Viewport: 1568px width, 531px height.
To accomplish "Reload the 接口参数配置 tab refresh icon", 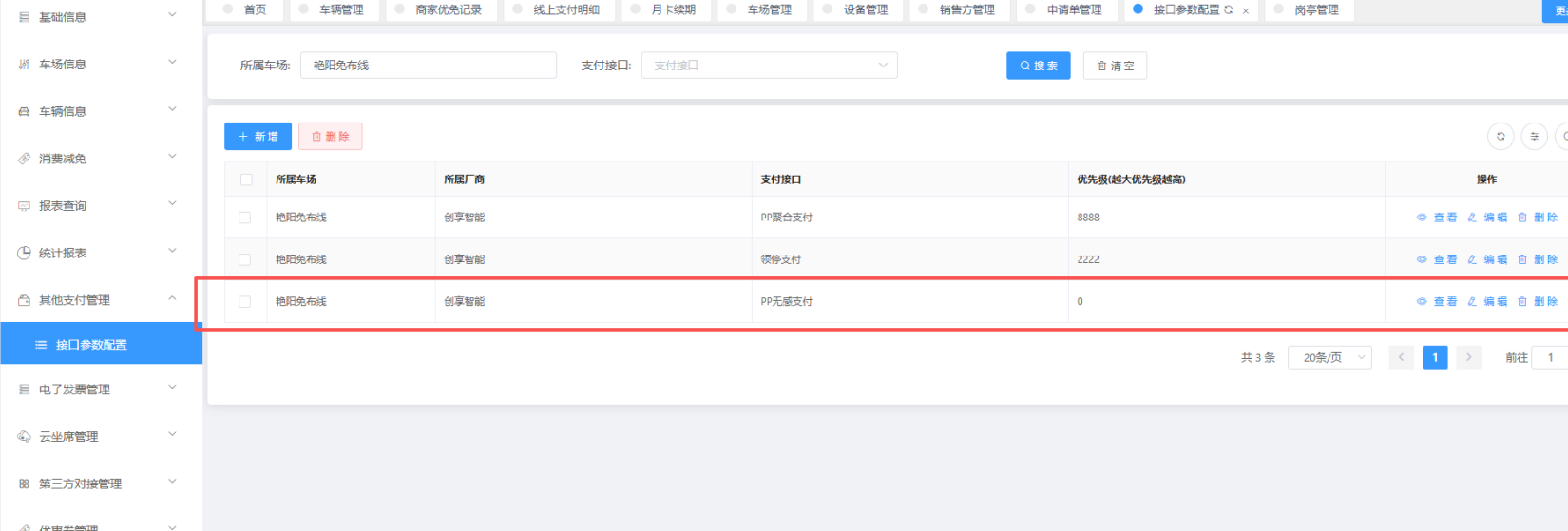I will [1229, 10].
